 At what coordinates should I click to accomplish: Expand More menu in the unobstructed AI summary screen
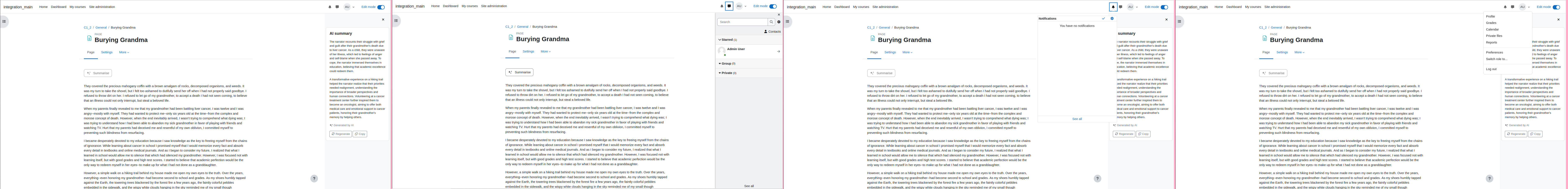pyautogui.click(x=124, y=52)
